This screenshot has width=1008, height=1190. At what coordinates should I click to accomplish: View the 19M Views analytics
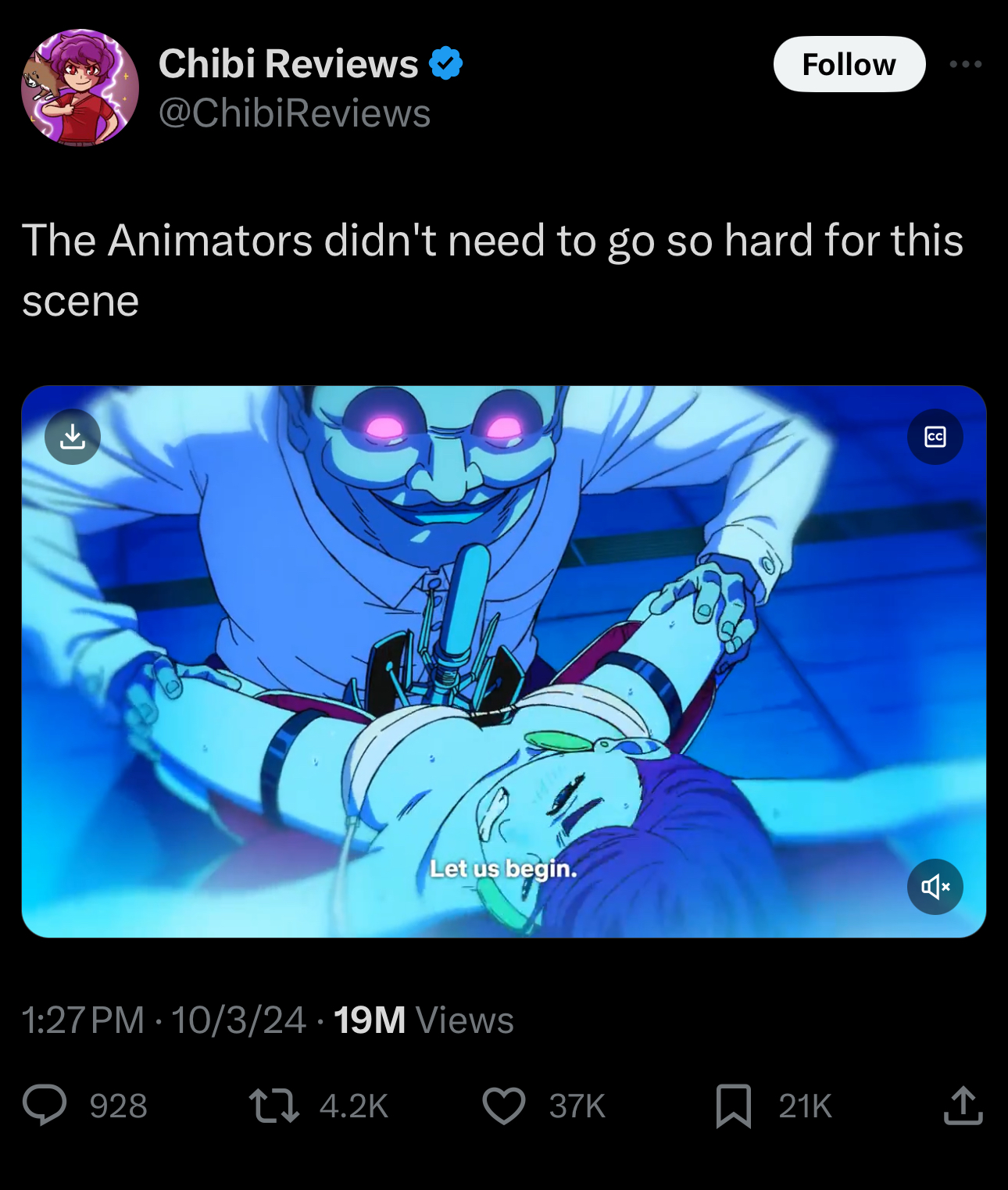(x=424, y=1020)
